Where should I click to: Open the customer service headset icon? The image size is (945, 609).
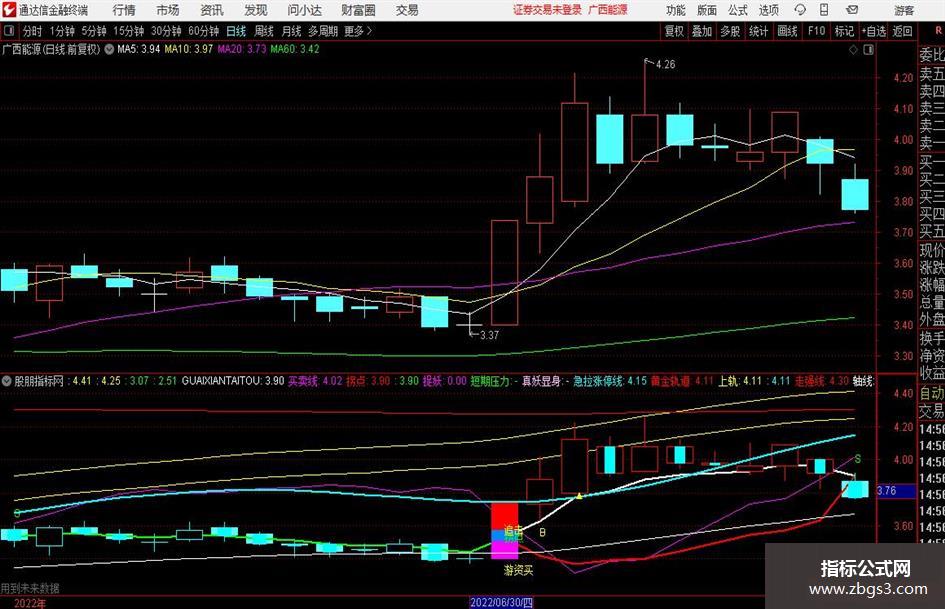tap(800, 10)
